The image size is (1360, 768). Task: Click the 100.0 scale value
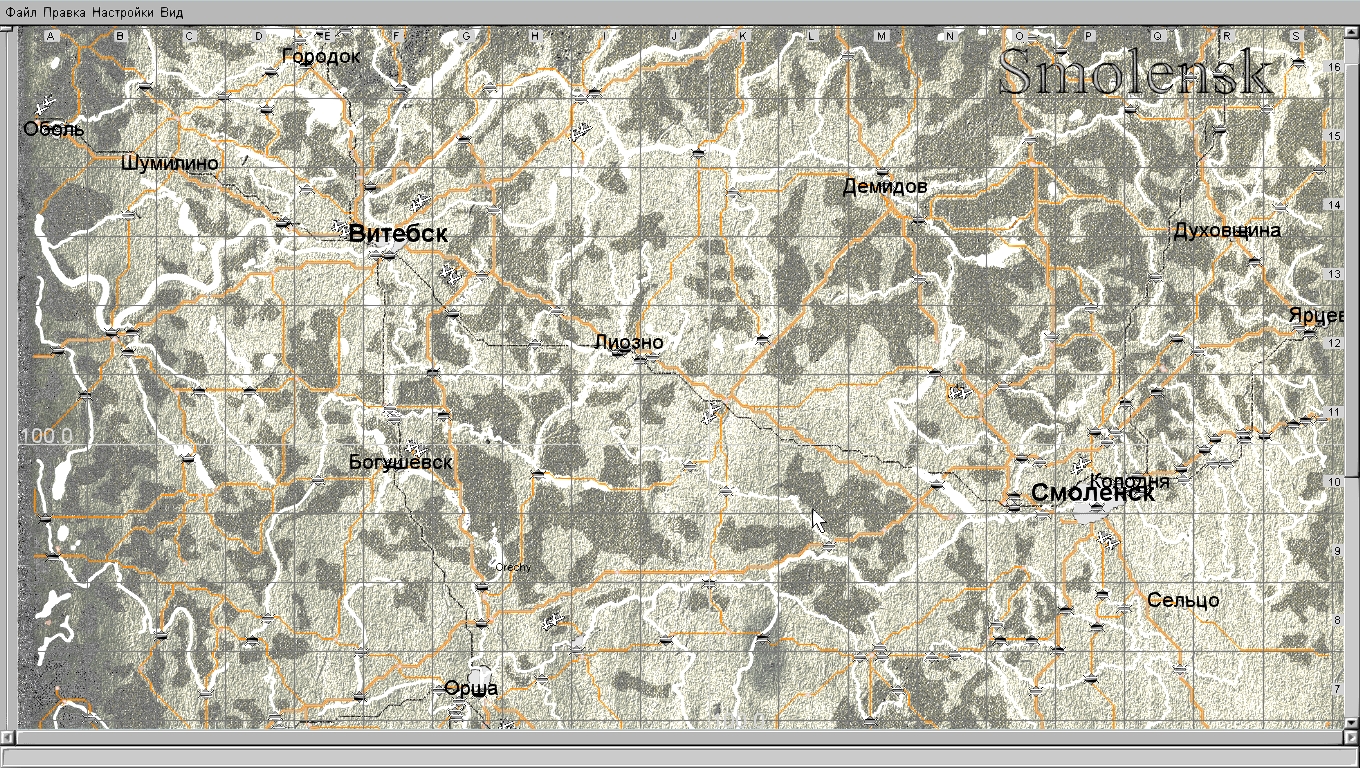[47, 436]
